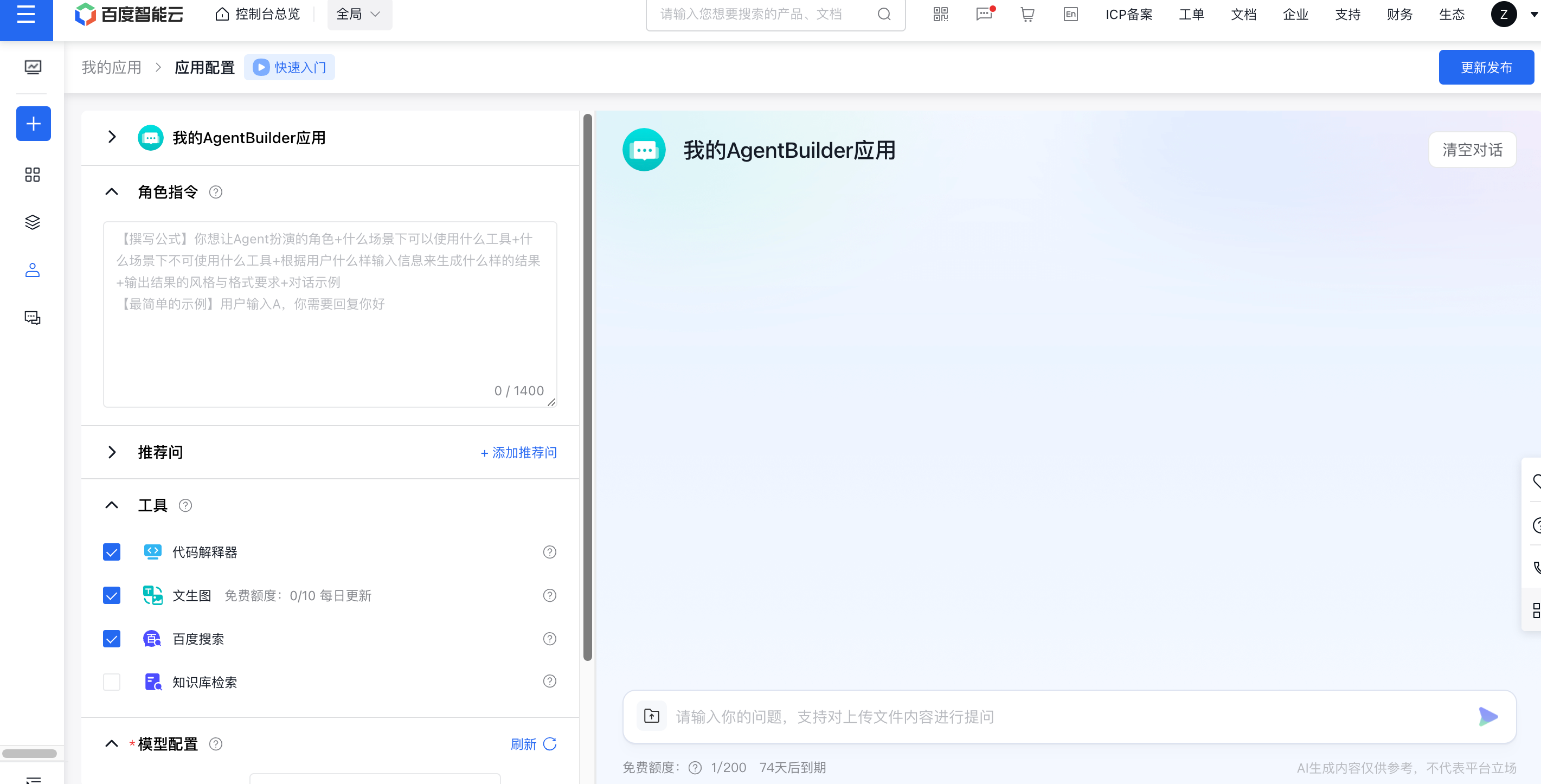Expand the 推荐问 section
The width and height of the screenshot is (1541, 784).
[x=112, y=452]
